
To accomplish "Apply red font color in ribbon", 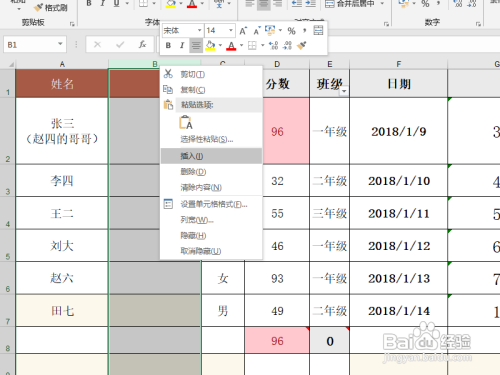I will click(x=192, y=4).
